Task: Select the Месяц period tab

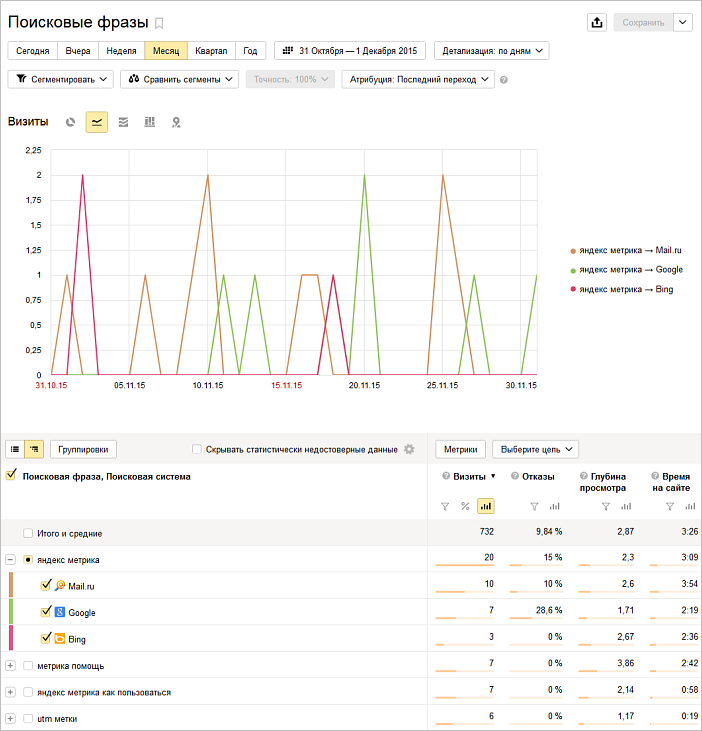Action: click(166, 51)
